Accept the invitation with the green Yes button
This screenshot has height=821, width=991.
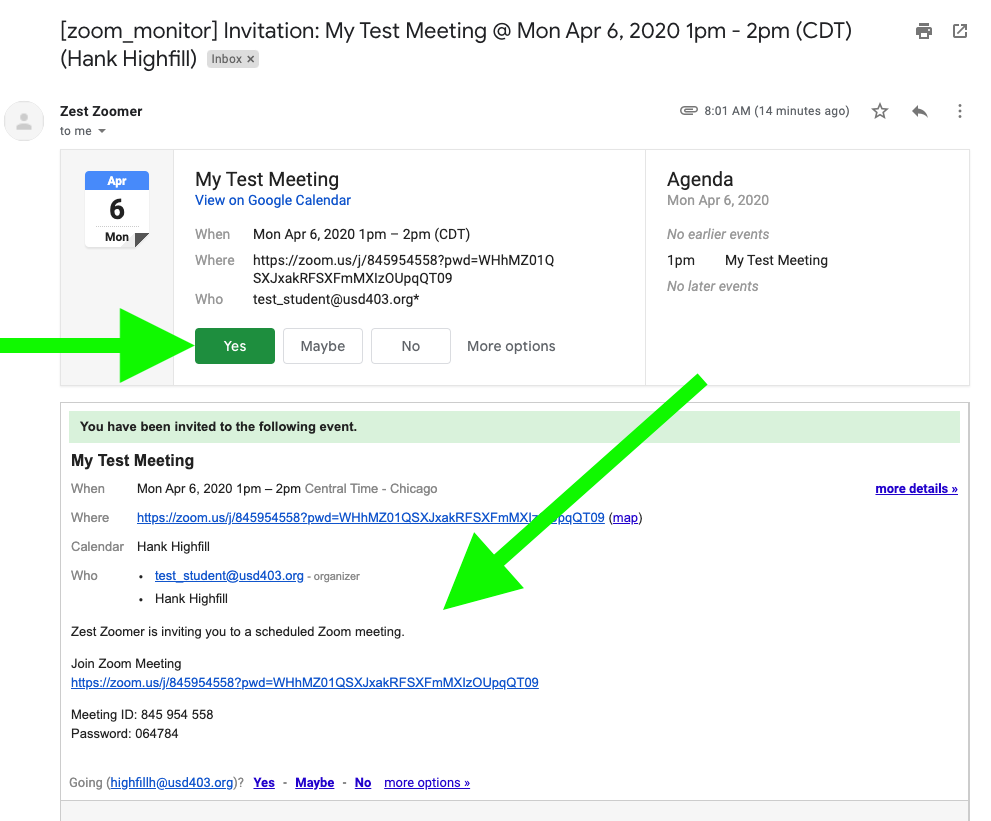tap(234, 346)
